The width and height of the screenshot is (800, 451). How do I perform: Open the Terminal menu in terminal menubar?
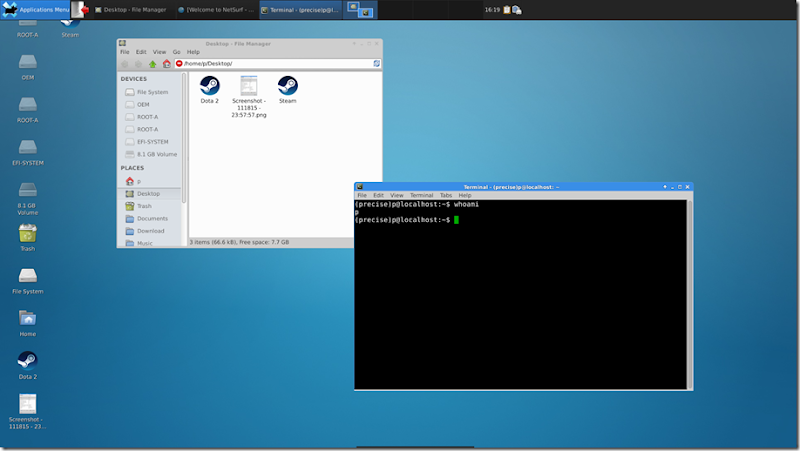(421, 195)
